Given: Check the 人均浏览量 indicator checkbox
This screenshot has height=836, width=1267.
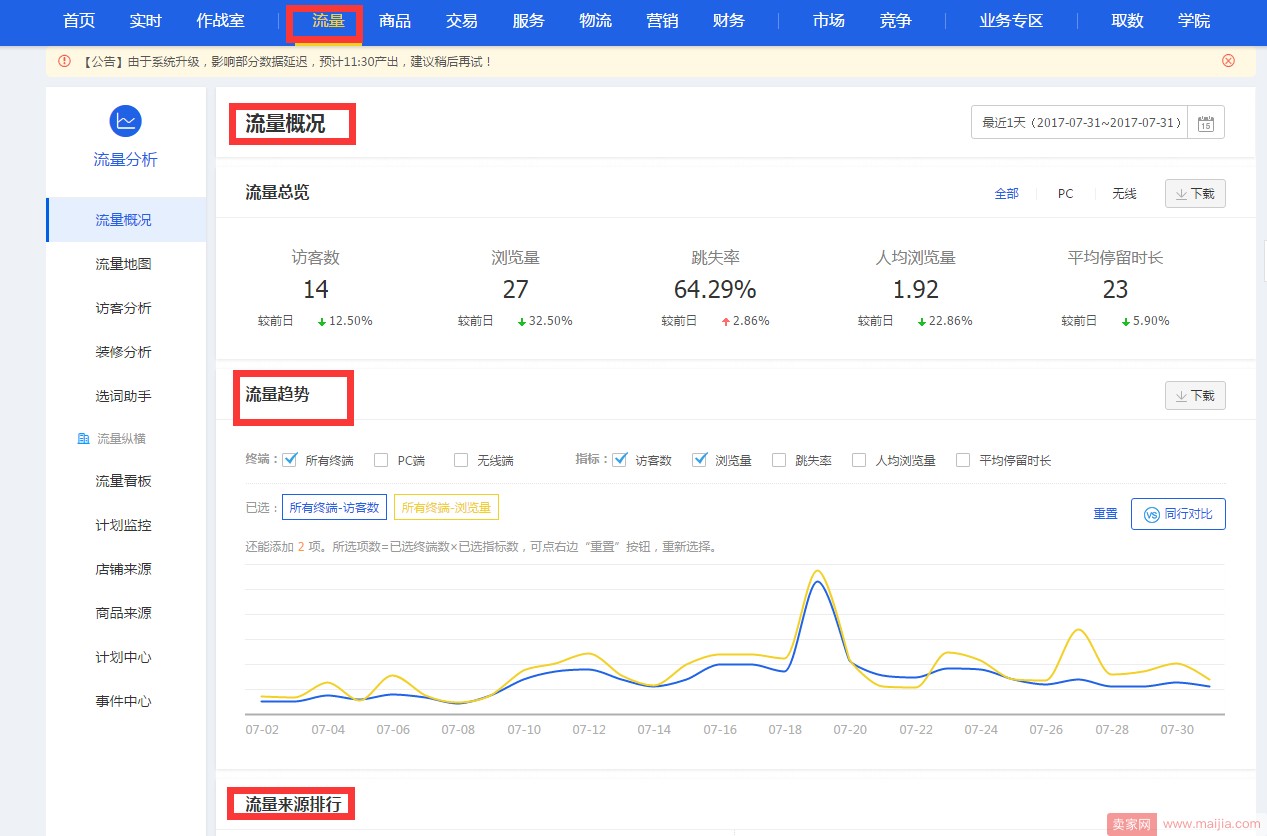Looking at the screenshot, I should (859, 460).
